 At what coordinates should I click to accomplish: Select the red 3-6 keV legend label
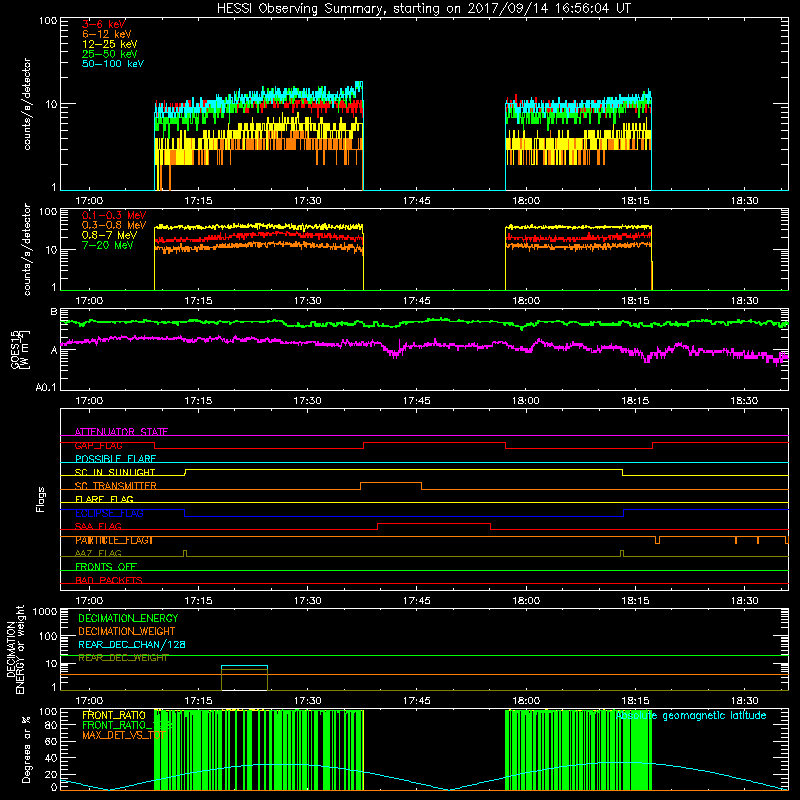pyautogui.click(x=104, y=24)
